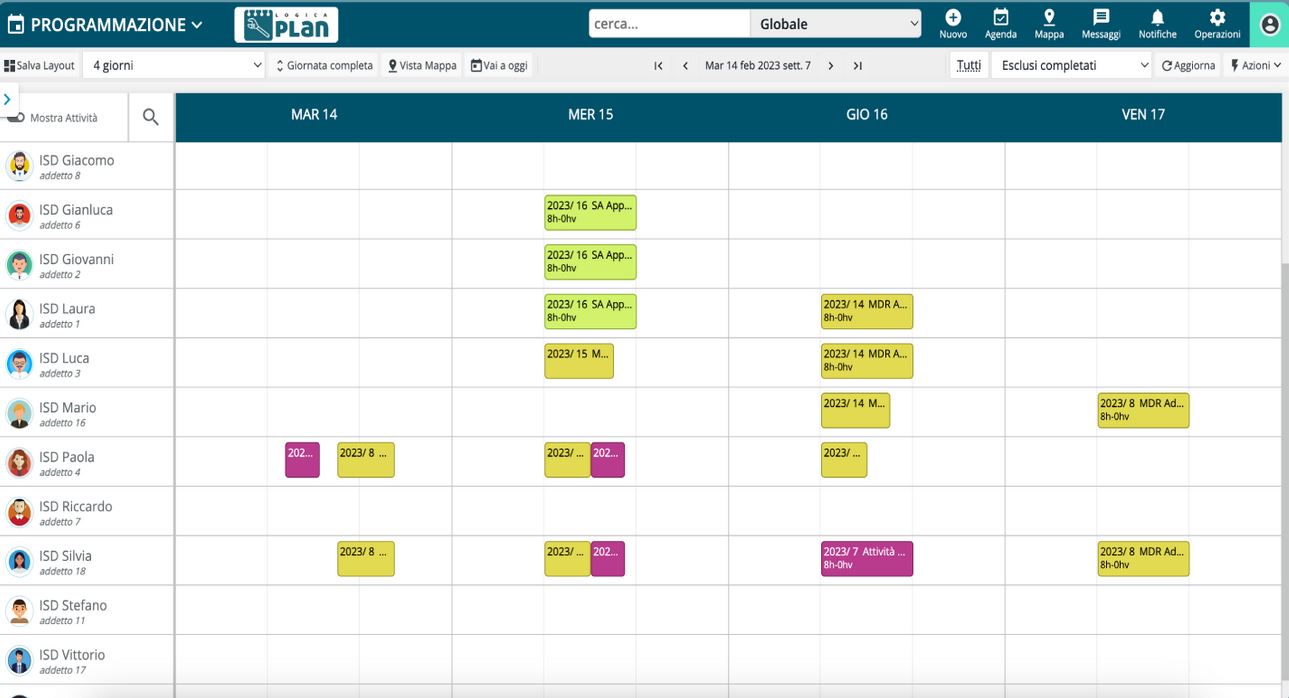Open the Globale search scope dropdown

[836, 24]
